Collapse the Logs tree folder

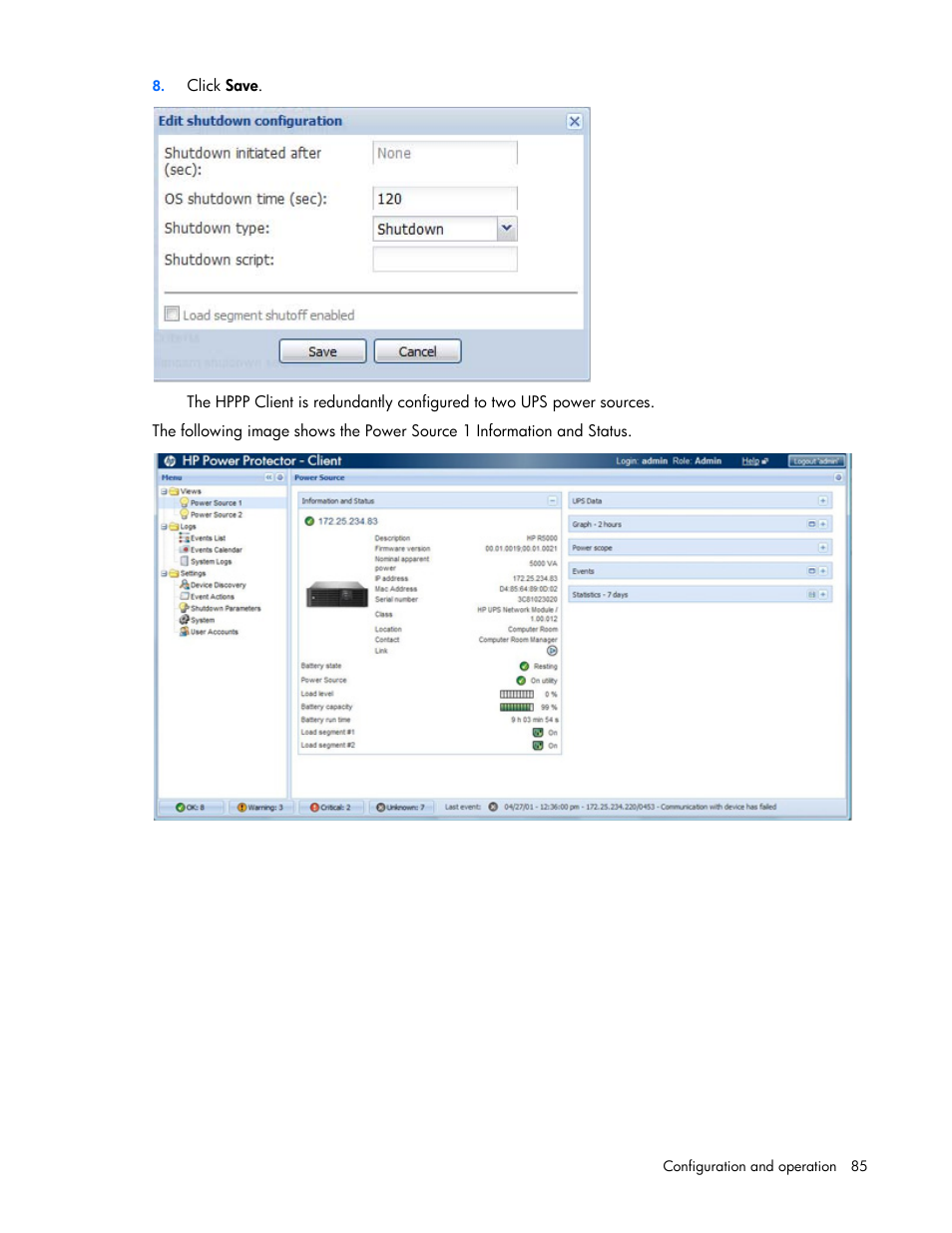[164, 526]
